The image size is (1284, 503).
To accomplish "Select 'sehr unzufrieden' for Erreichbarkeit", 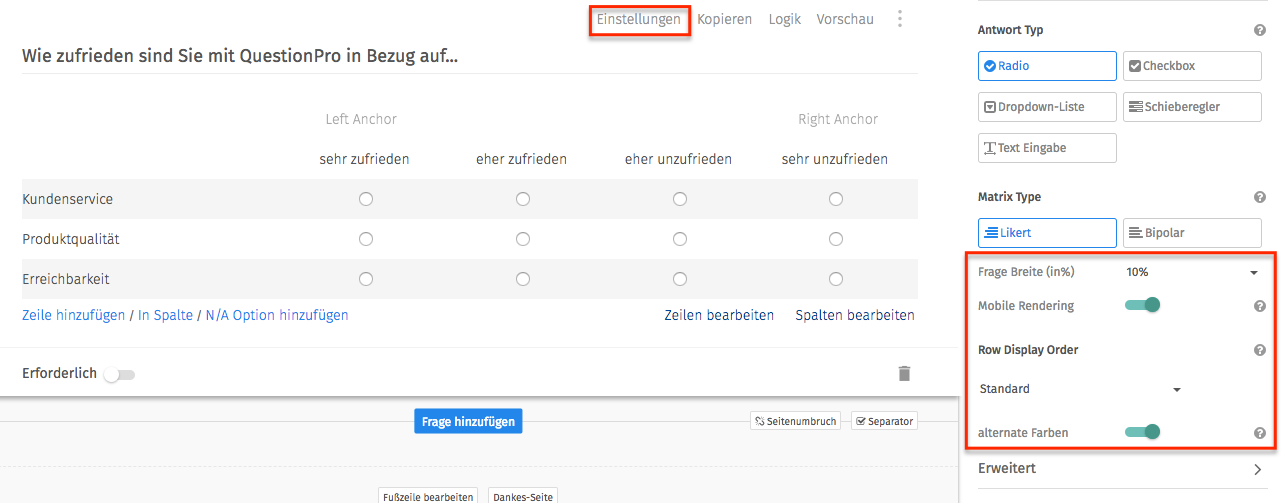I will click(836, 279).
